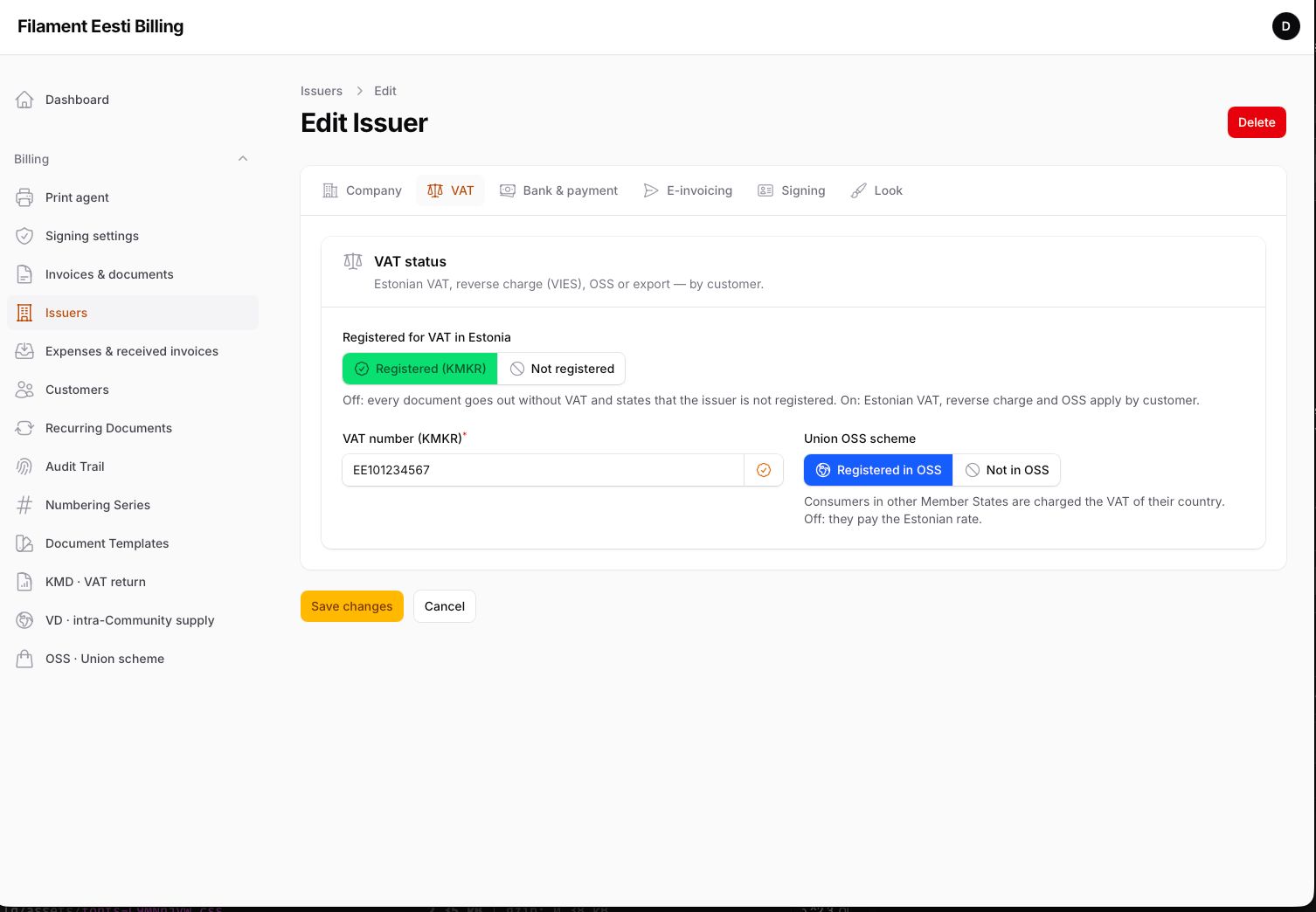Click the Dashboard home icon
This screenshot has height=912, width=1316.
coord(24,100)
